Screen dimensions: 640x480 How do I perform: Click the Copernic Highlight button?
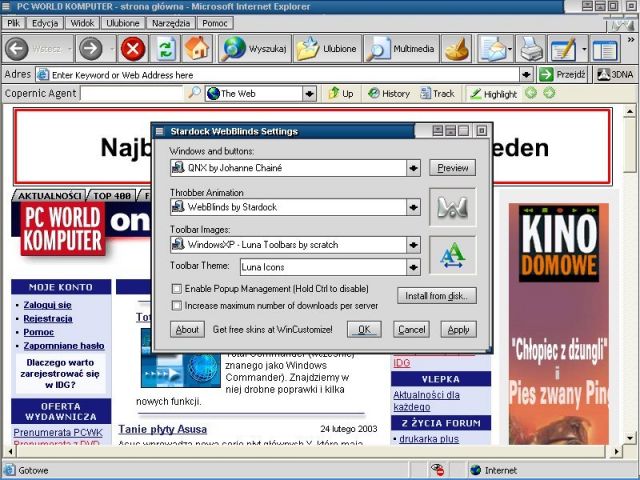pyautogui.click(x=493, y=94)
